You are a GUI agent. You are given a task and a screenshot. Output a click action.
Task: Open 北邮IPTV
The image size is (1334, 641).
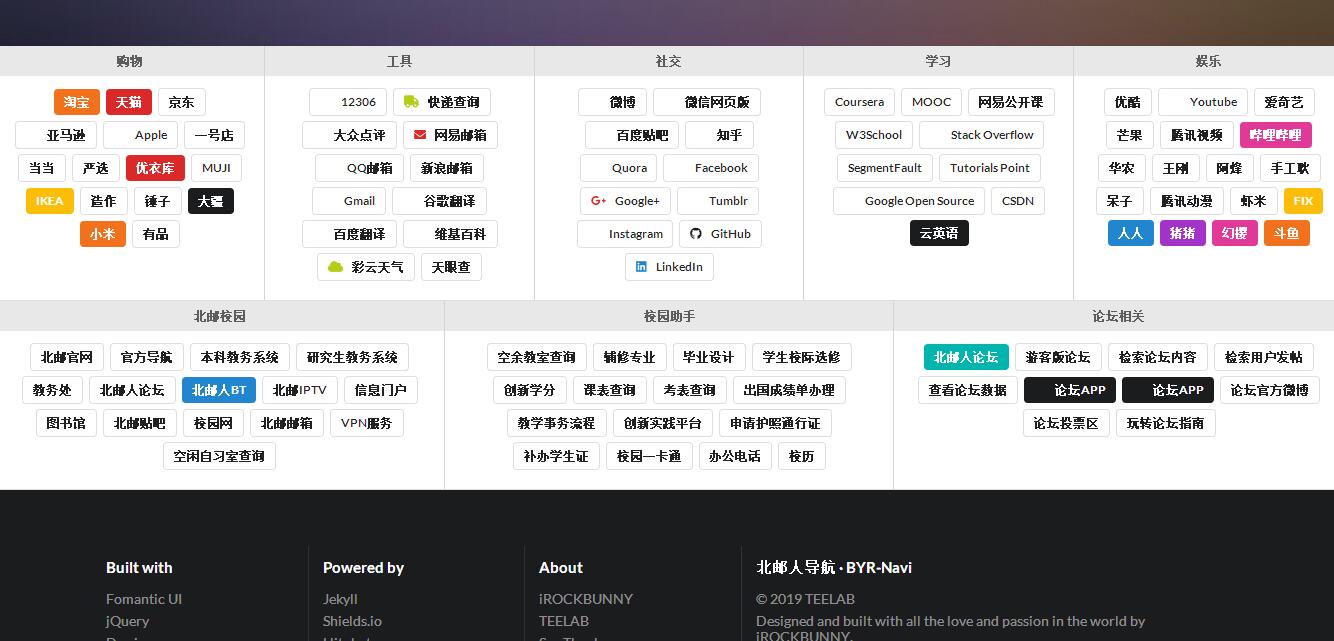pyautogui.click(x=300, y=390)
